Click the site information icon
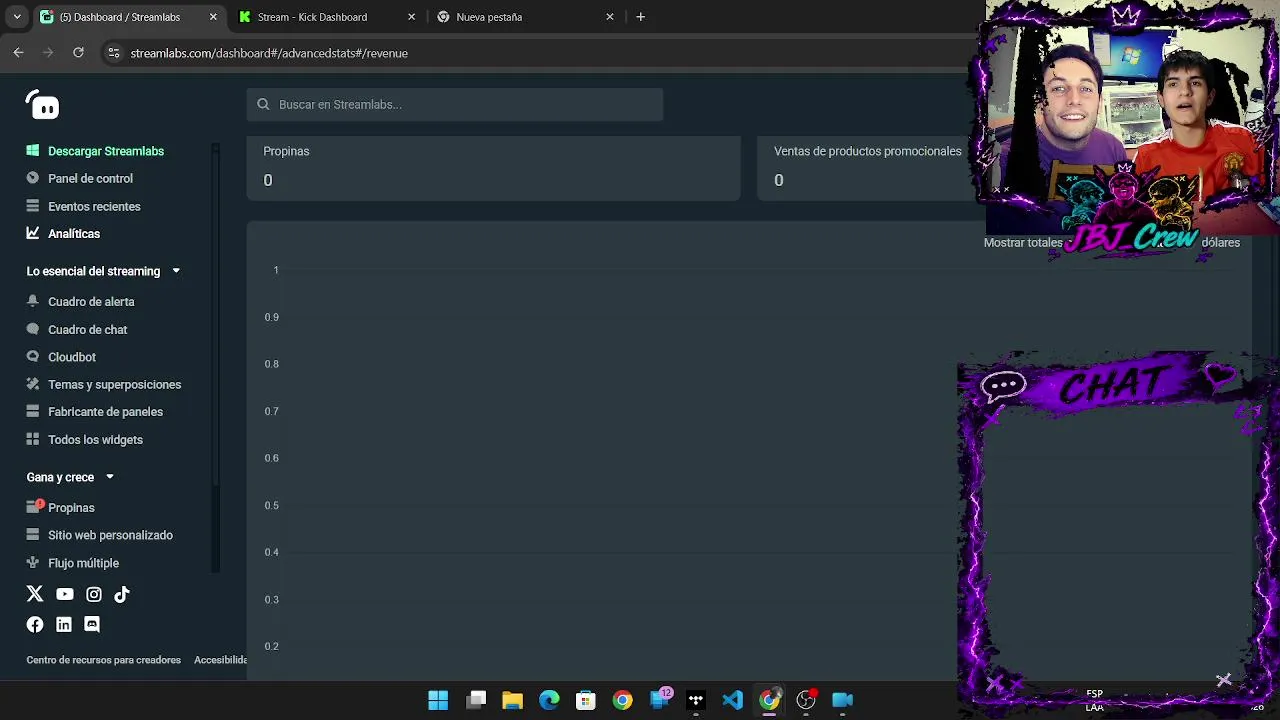The width and height of the screenshot is (1280, 720). pos(113,53)
